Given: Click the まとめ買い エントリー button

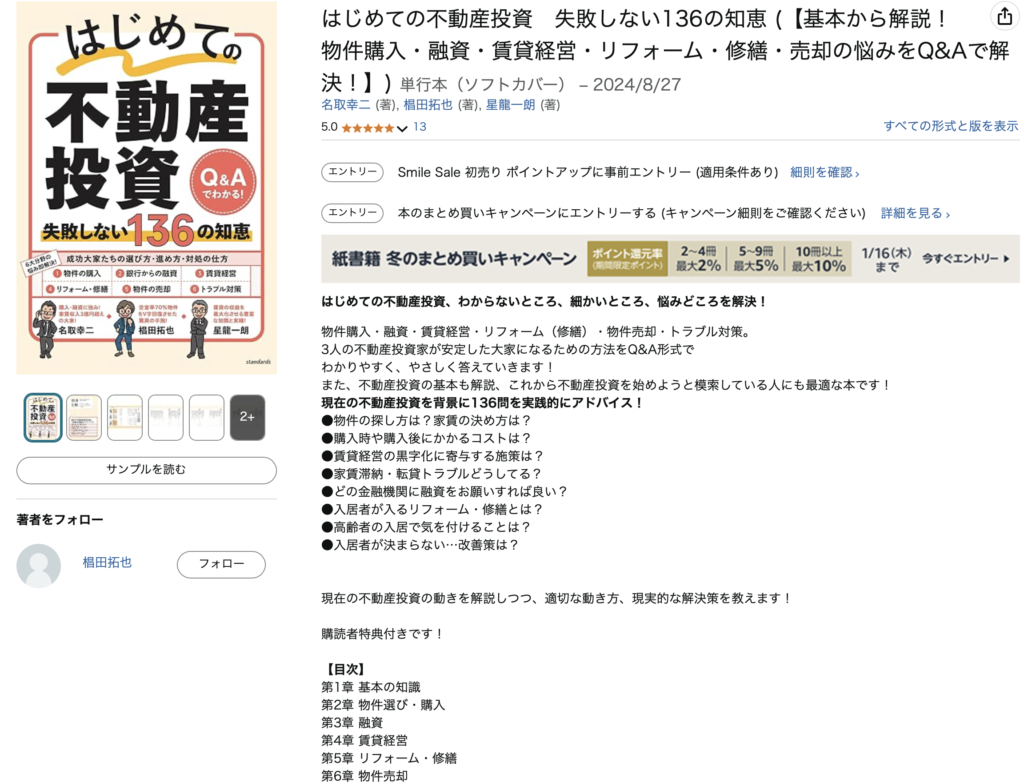Looking at the screenshot, I should point(353,213).
